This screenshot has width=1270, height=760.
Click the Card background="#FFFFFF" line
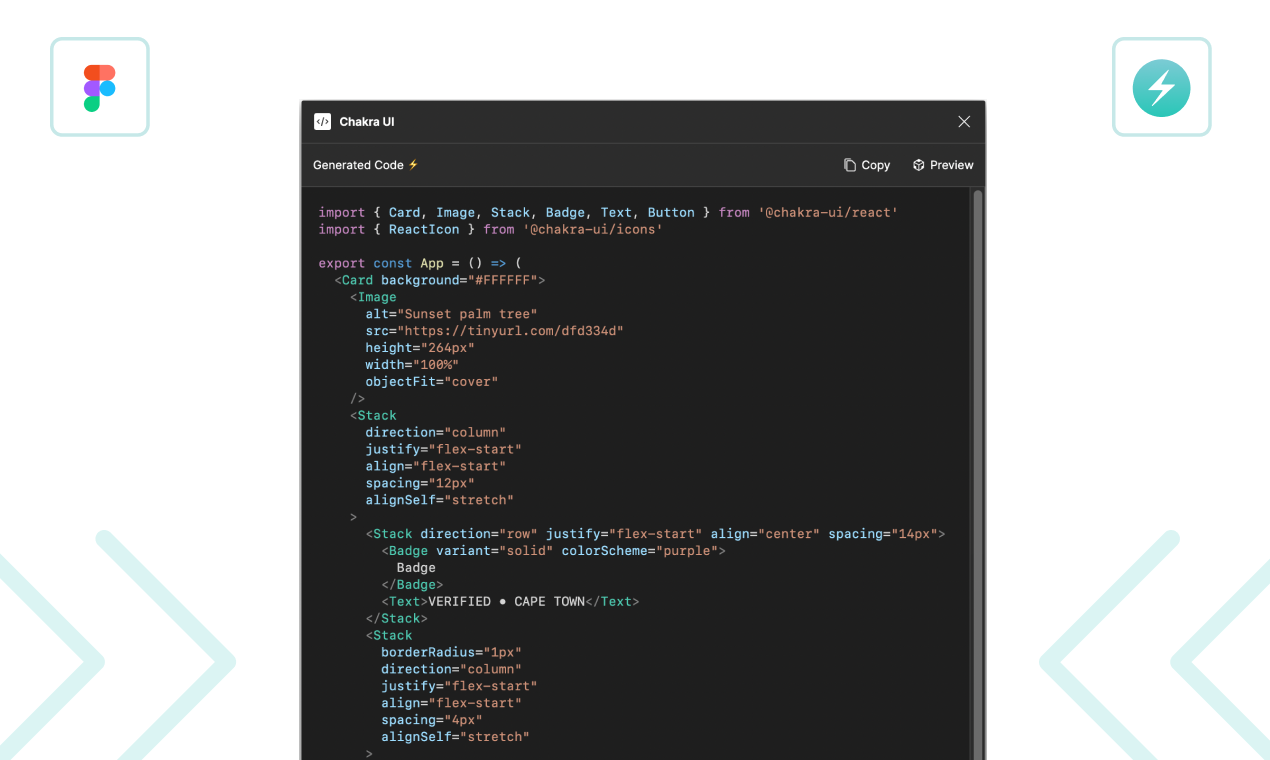[440, 280]
